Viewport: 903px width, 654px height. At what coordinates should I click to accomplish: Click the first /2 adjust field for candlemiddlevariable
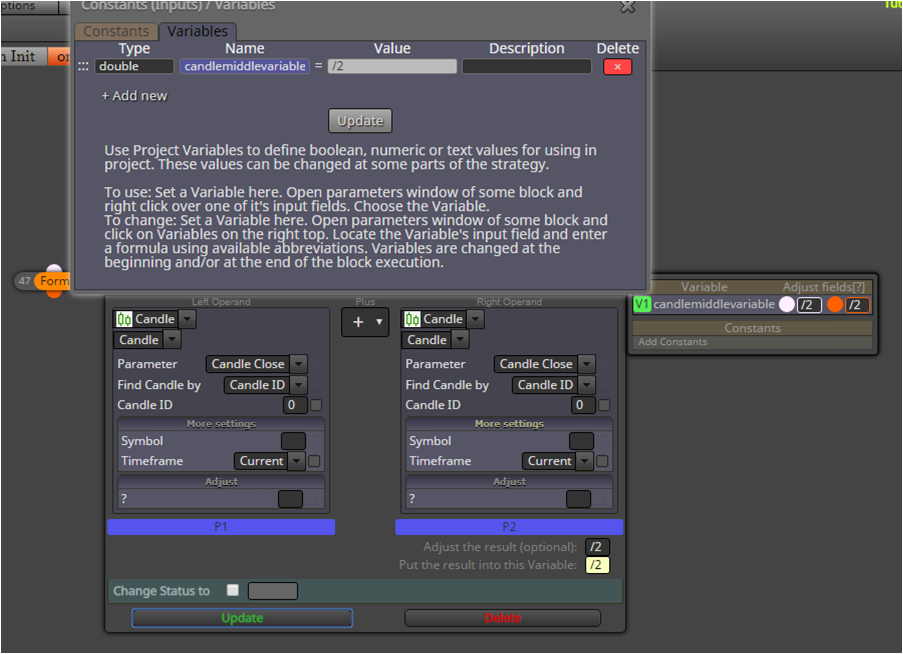coord(809,305)
